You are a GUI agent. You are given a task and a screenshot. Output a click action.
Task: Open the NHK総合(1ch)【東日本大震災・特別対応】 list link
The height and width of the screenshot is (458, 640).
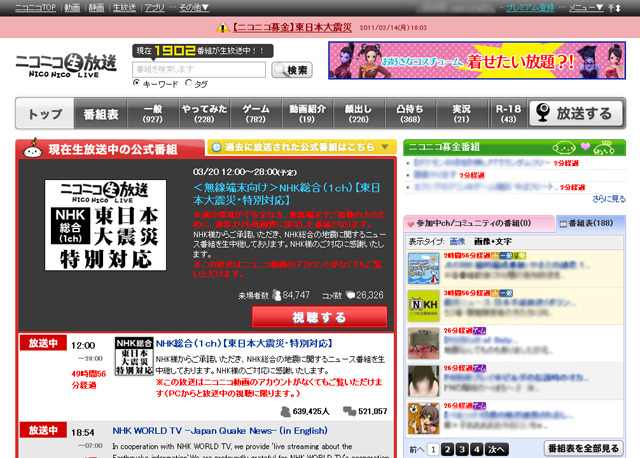[x=244, y=343]
